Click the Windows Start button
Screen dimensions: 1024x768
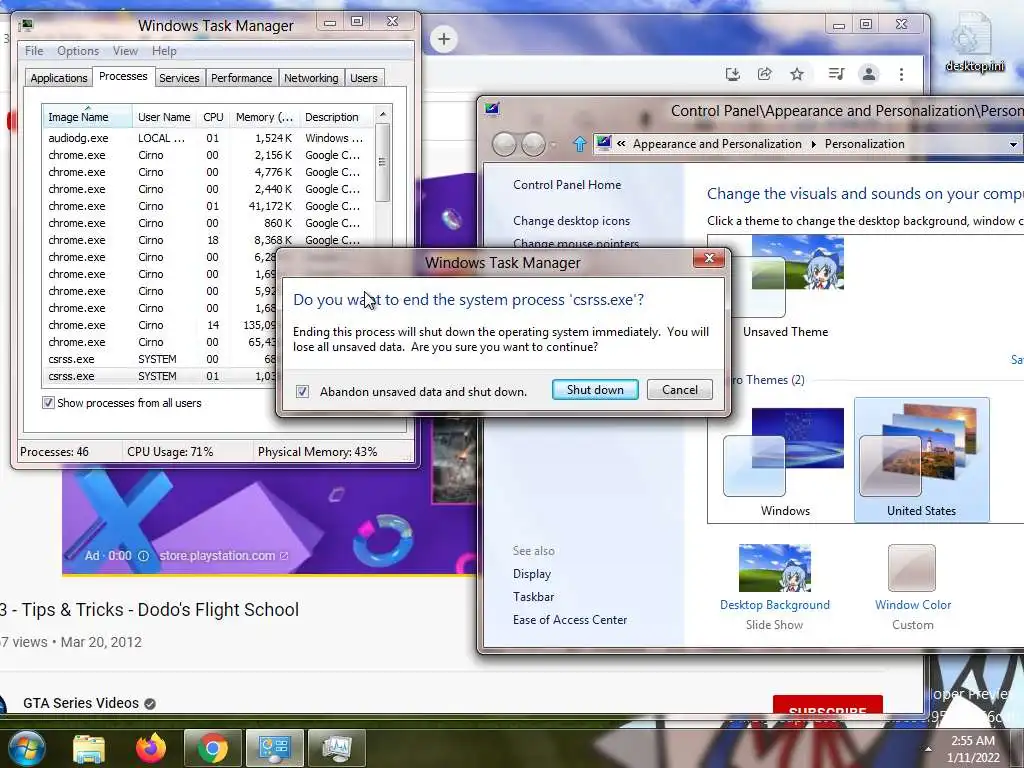click(27, 748)
